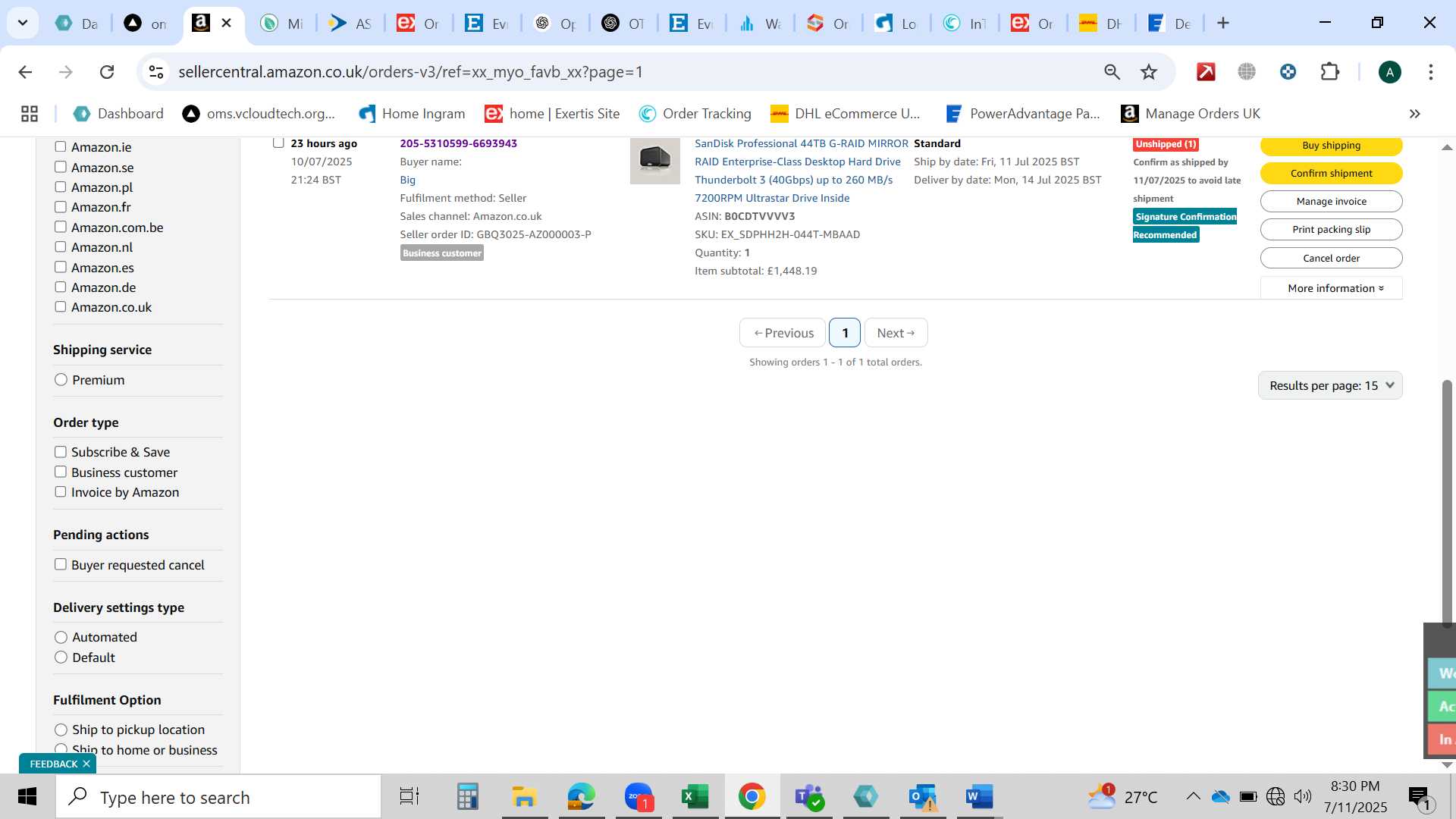This screenshot has height=819, width=1456.
Task: Open Outlook from taskbar
Action: (923, 797)
